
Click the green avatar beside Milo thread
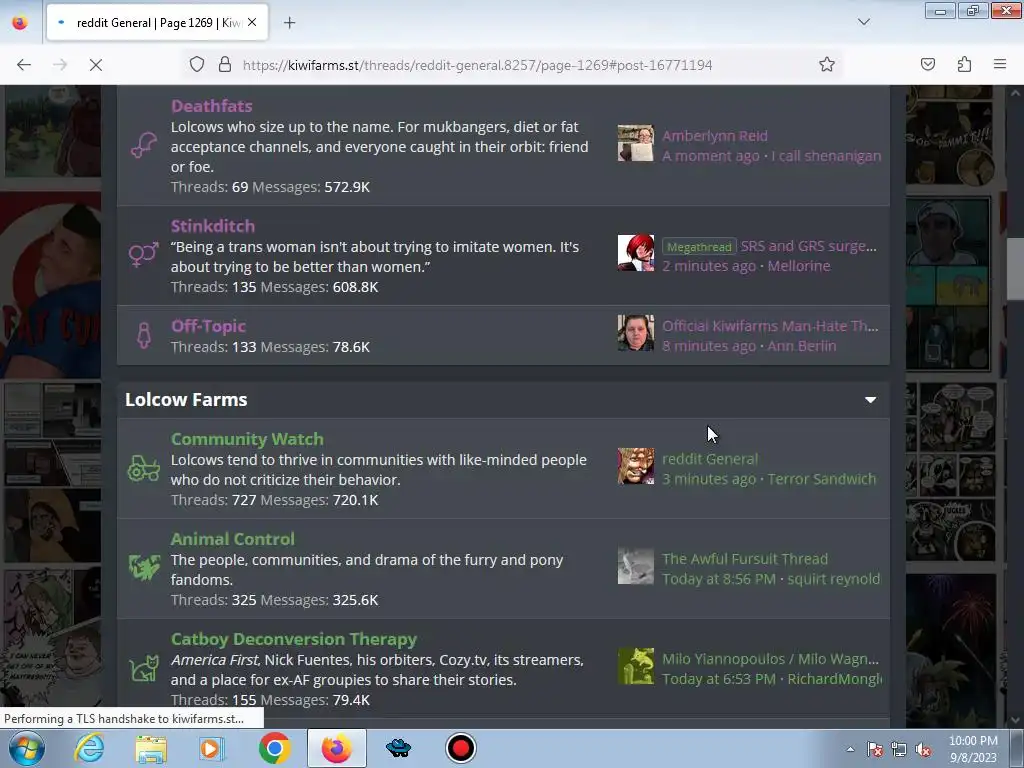pos(635,666)
